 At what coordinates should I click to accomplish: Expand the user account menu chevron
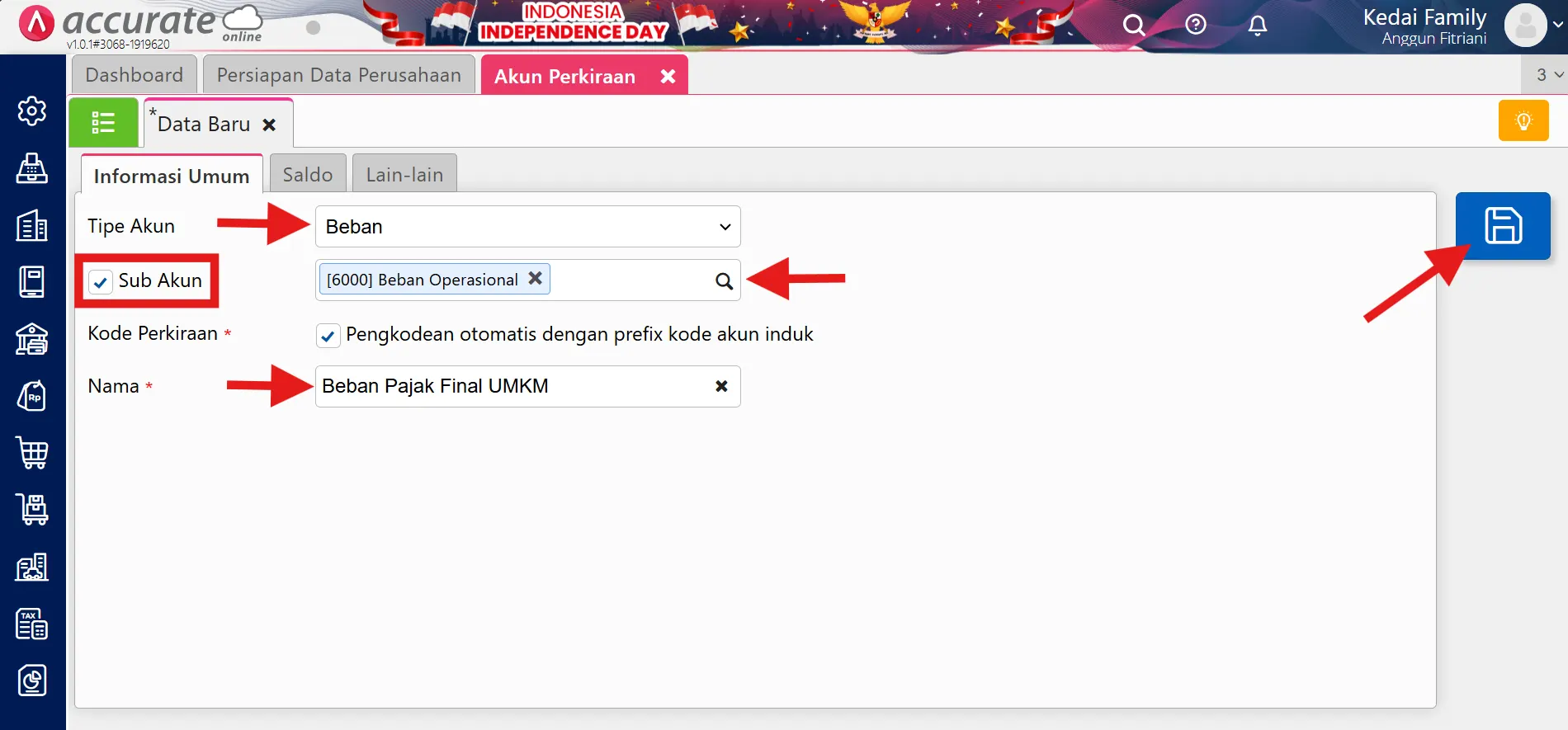[1557, 25]
